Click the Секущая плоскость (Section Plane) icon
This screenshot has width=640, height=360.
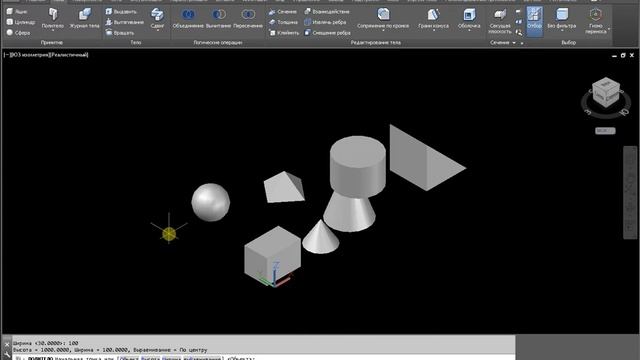[500, 15]
